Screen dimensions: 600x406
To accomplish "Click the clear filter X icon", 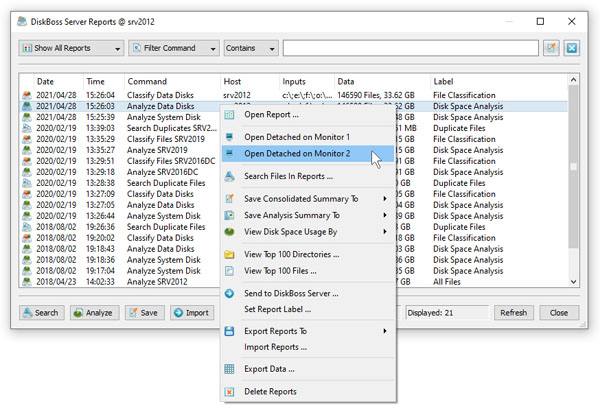I will 571,48.
